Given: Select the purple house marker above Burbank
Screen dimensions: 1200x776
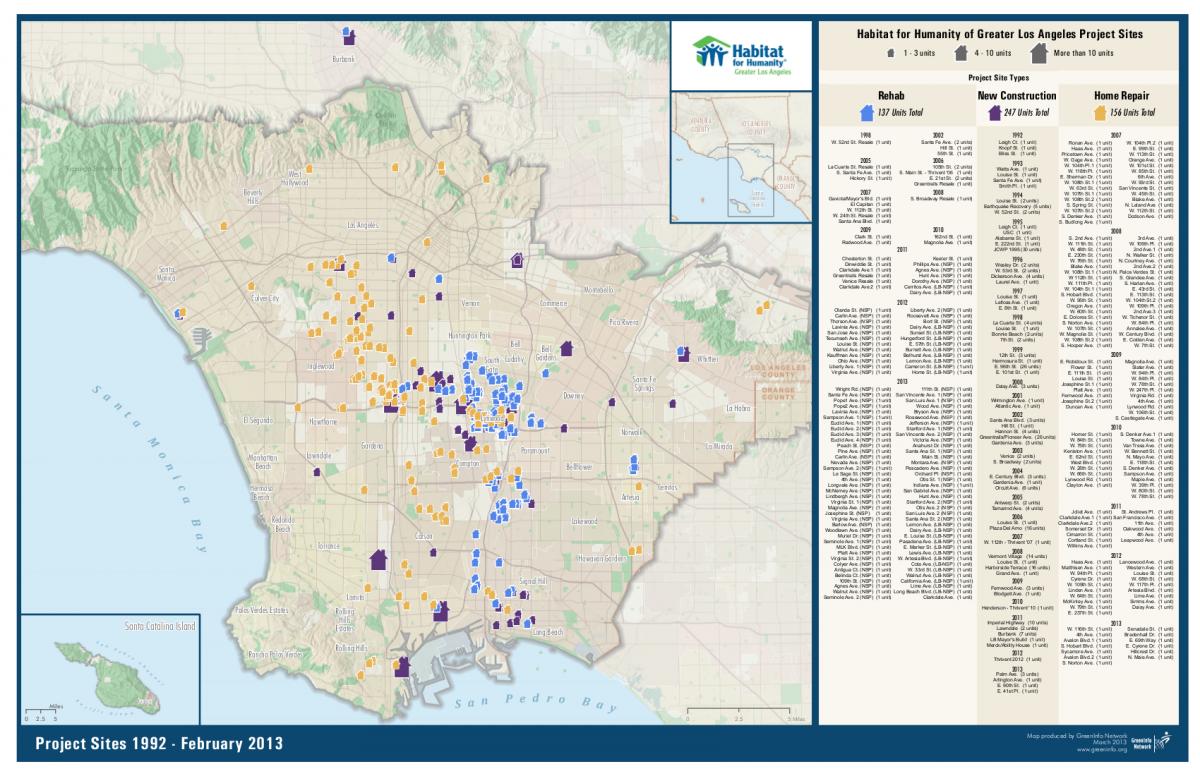Looking at the screenshot, I should tap(349, 37).
